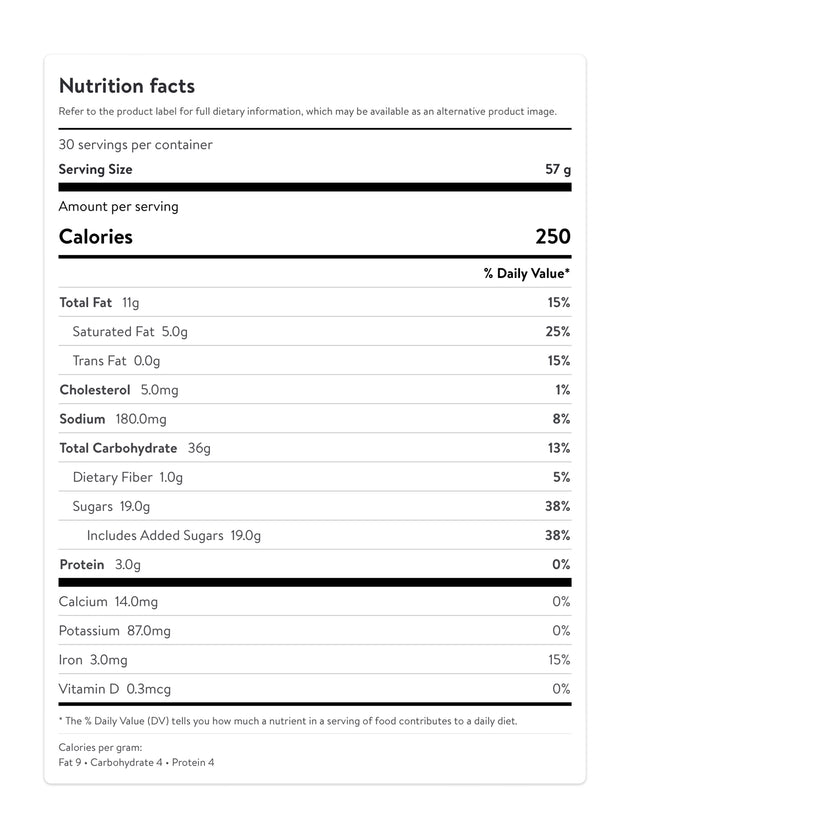Select the Serving Size label
The width and height of the screenshot is (840, 840).
tap(95, 170)
